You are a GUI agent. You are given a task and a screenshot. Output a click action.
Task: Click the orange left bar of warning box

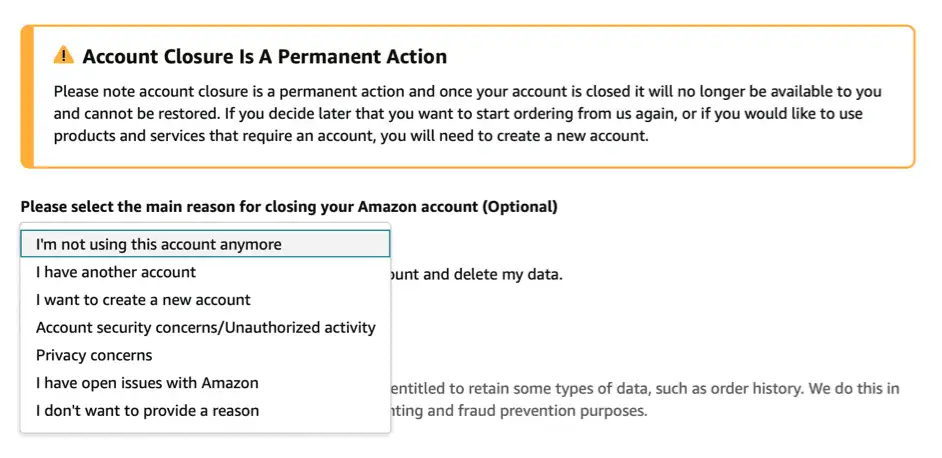[x=27, y=96]
